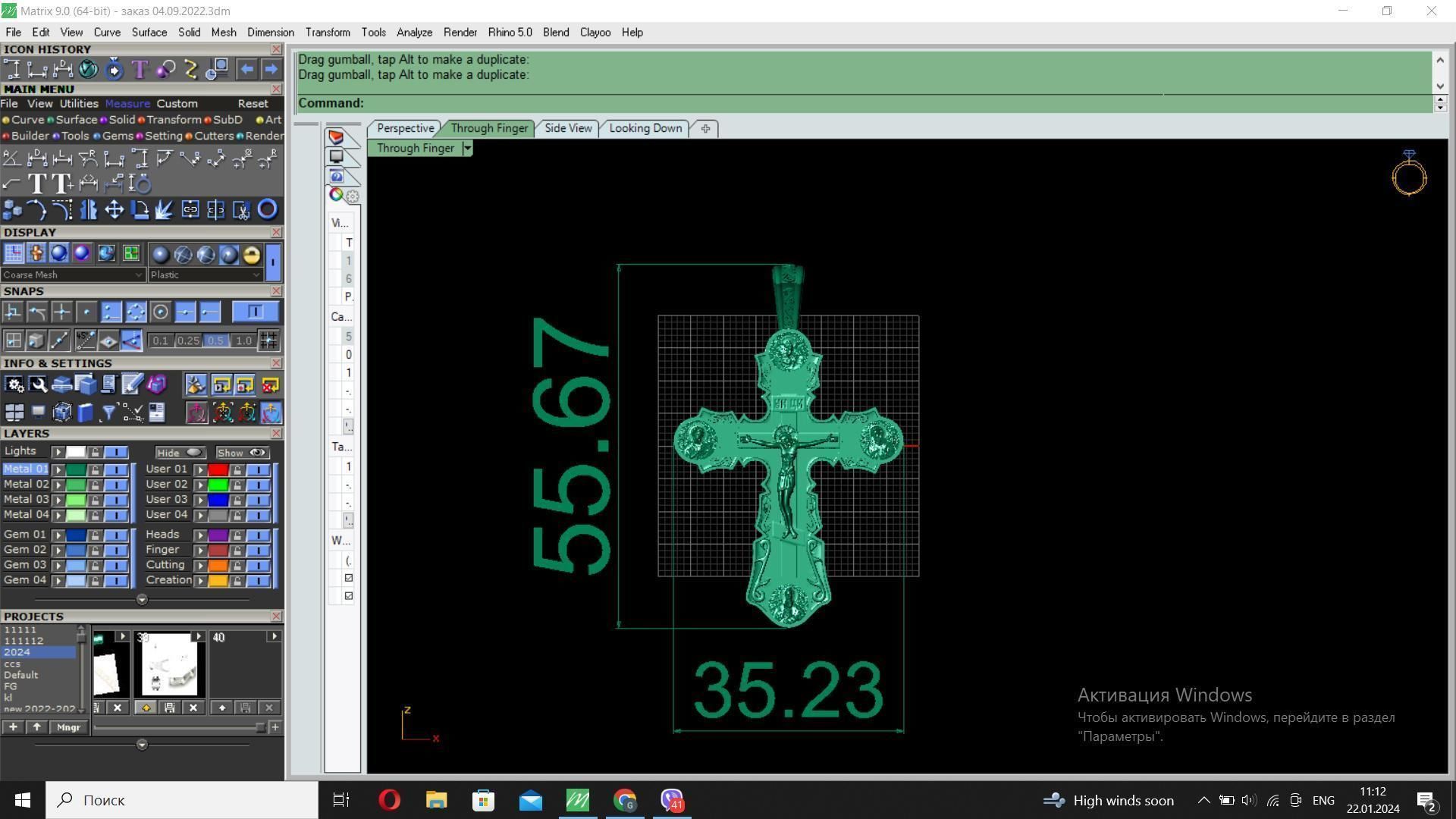The image size is (1456, 819).
Task: Click the User 01 red color swatch
Action: 218,470
